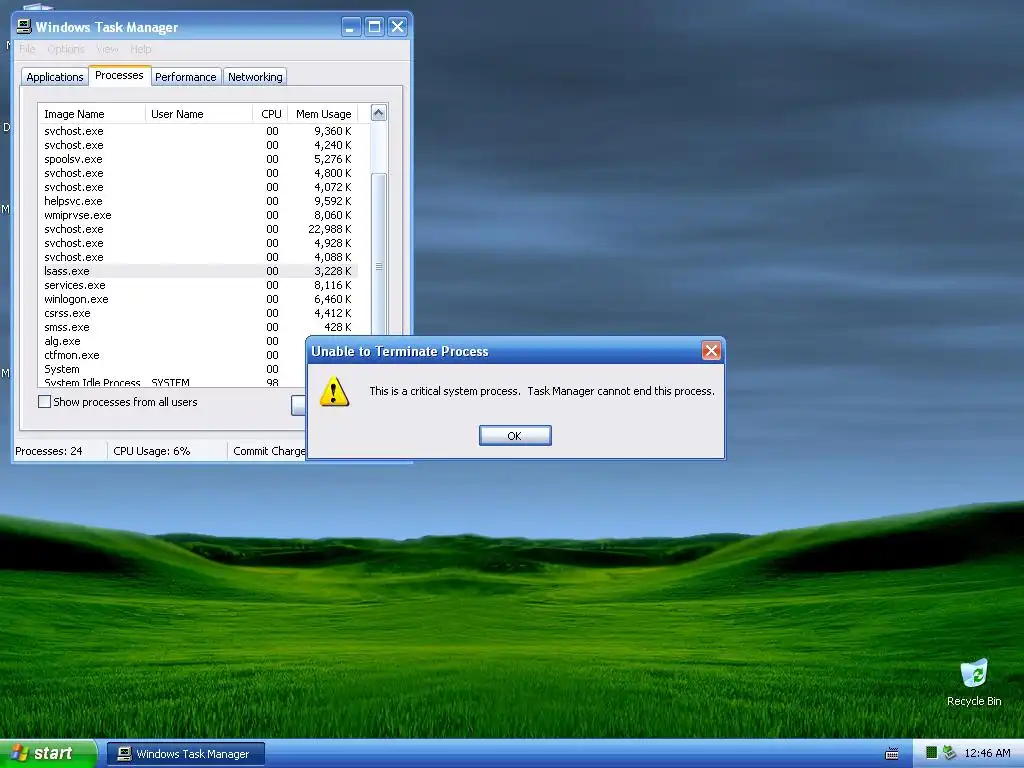Select the services.exe process

pyautogui.click(x=198, y=285)
